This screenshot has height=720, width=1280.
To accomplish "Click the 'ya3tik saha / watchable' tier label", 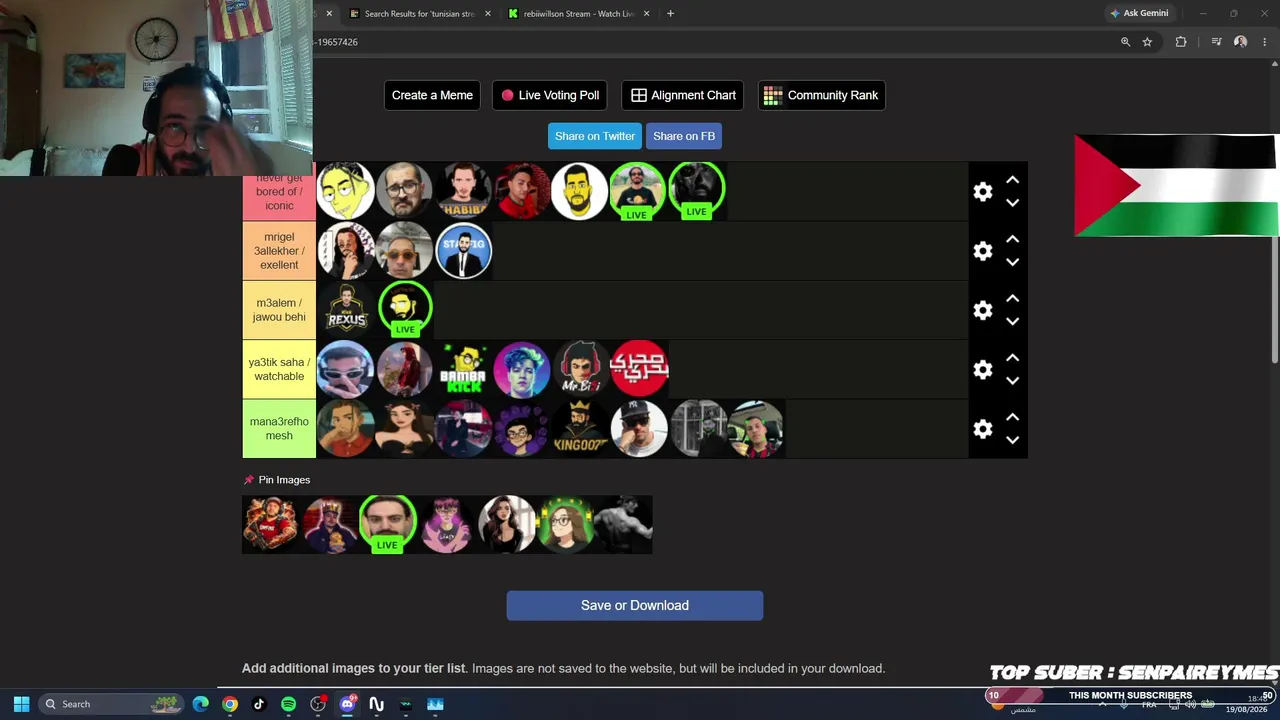I will 279,370.
